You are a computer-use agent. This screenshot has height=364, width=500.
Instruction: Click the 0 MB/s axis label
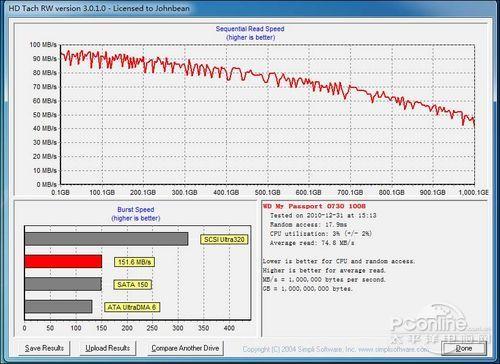click(x=46, y=184)
